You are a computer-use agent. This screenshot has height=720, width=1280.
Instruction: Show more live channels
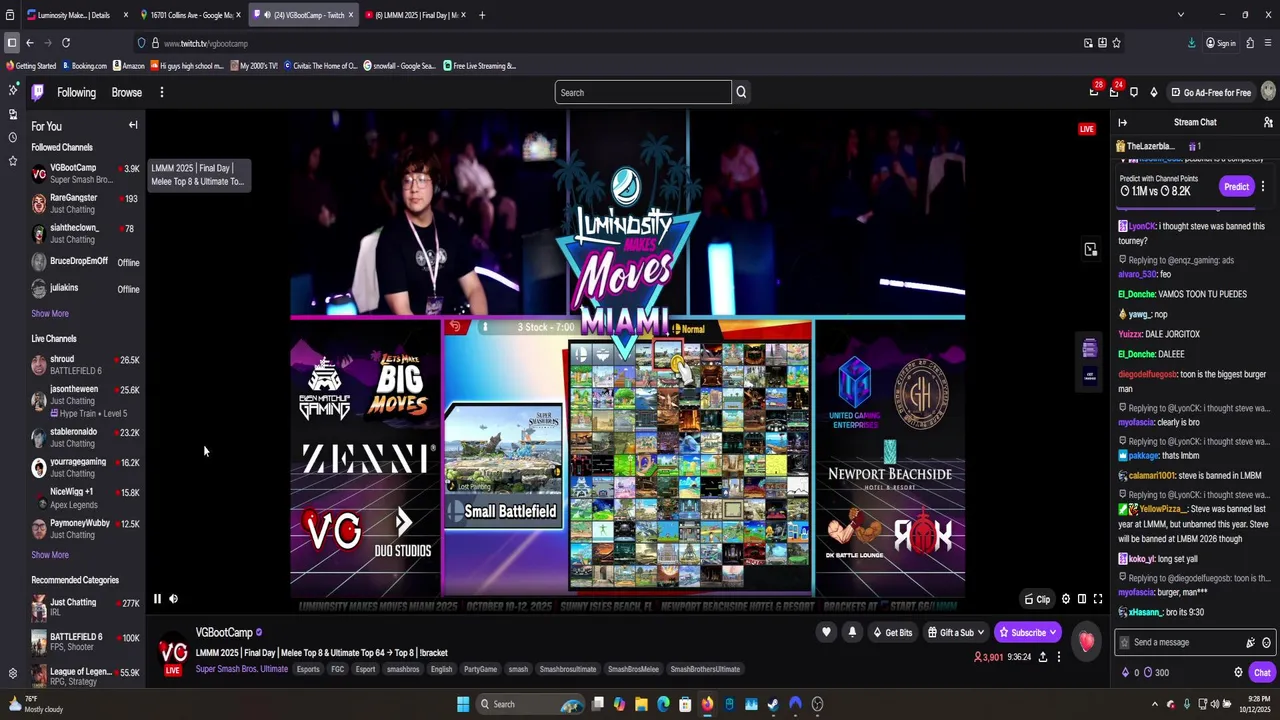50,555
